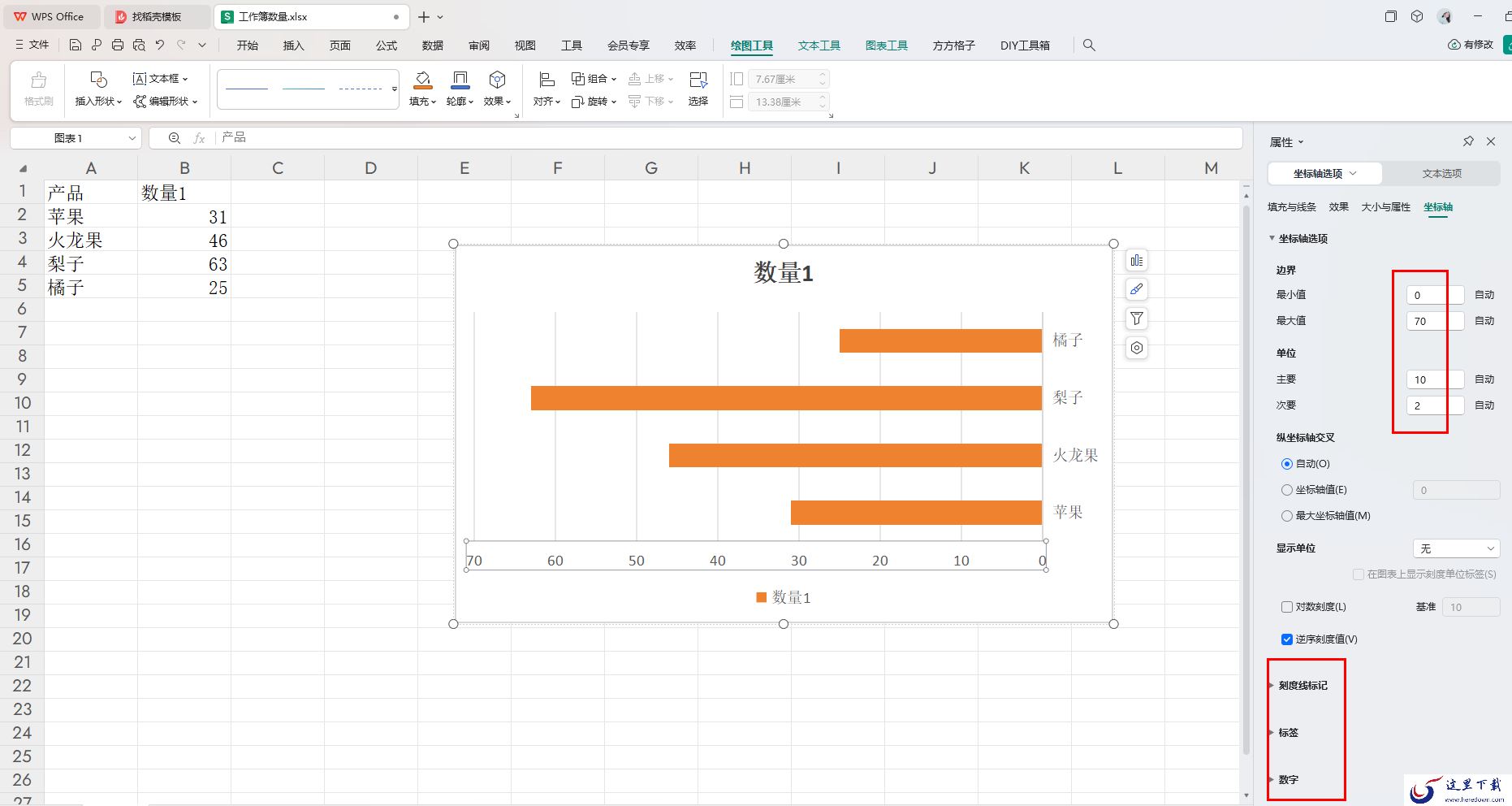Screen dimensions: 1512x806
Task: Open the 图表工具 ribbon tab
Action: [886, 45]
